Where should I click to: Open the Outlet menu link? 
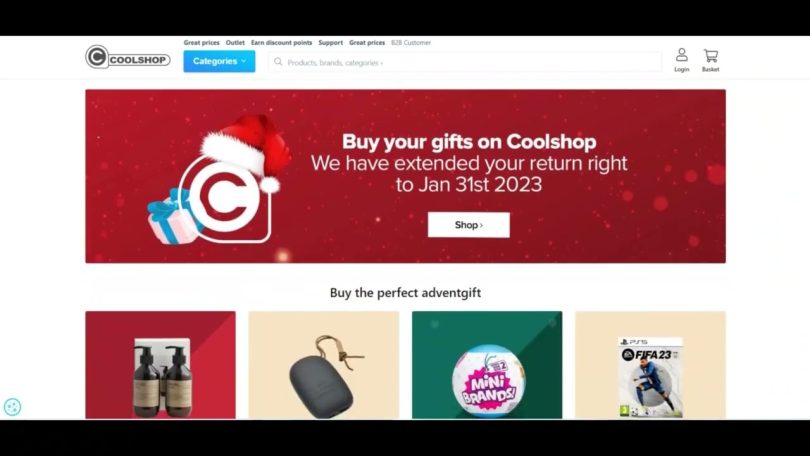pos(235,43)
